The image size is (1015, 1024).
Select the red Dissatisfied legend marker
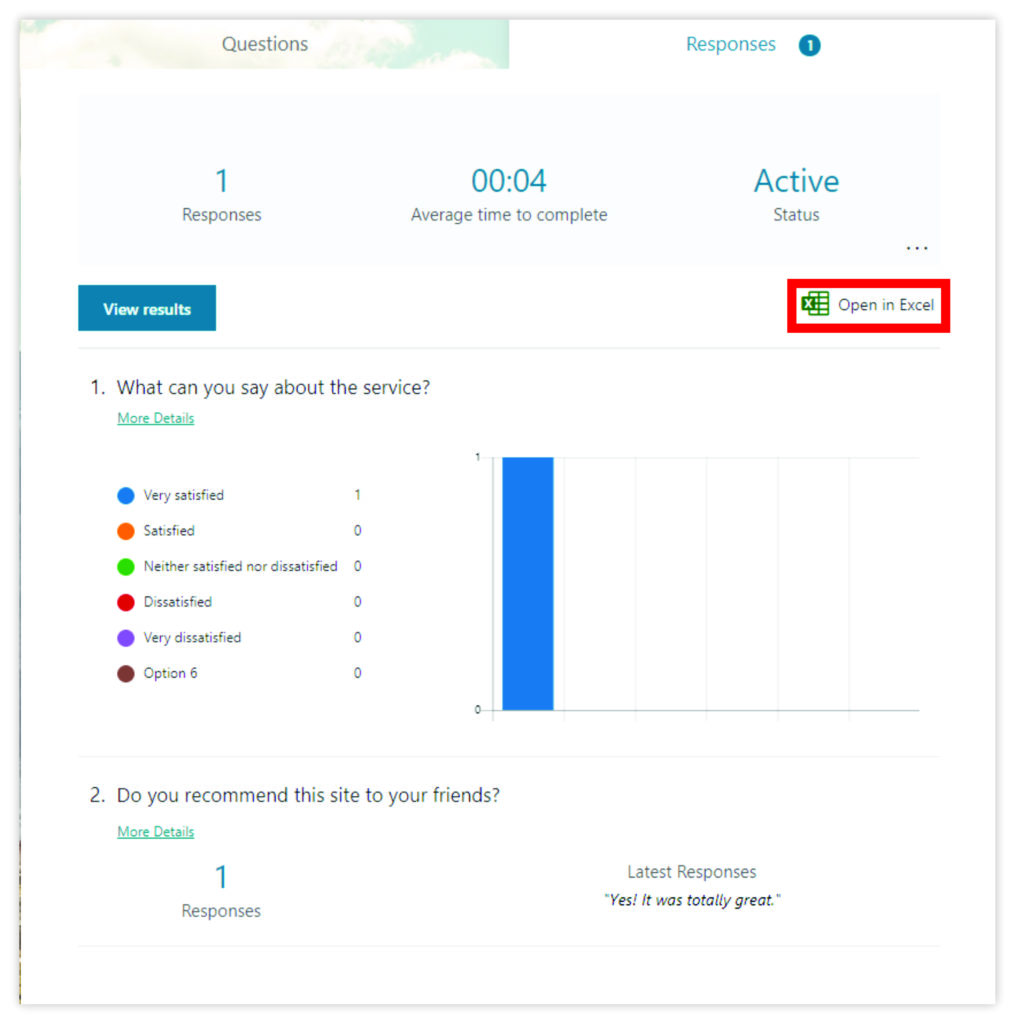tap(126, 602)
